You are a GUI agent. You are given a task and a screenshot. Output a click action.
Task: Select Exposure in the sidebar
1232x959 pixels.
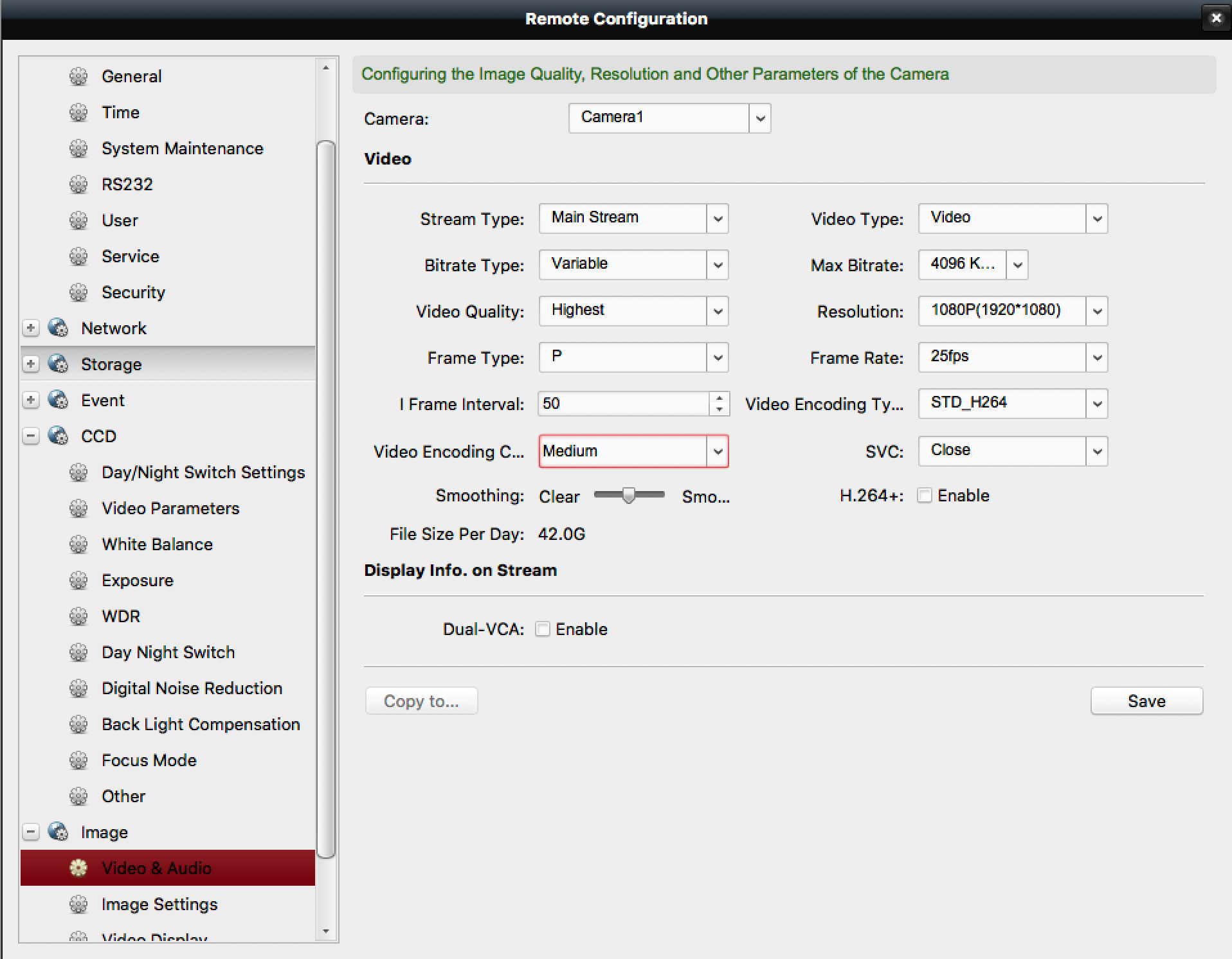click(x=138, y=580)
